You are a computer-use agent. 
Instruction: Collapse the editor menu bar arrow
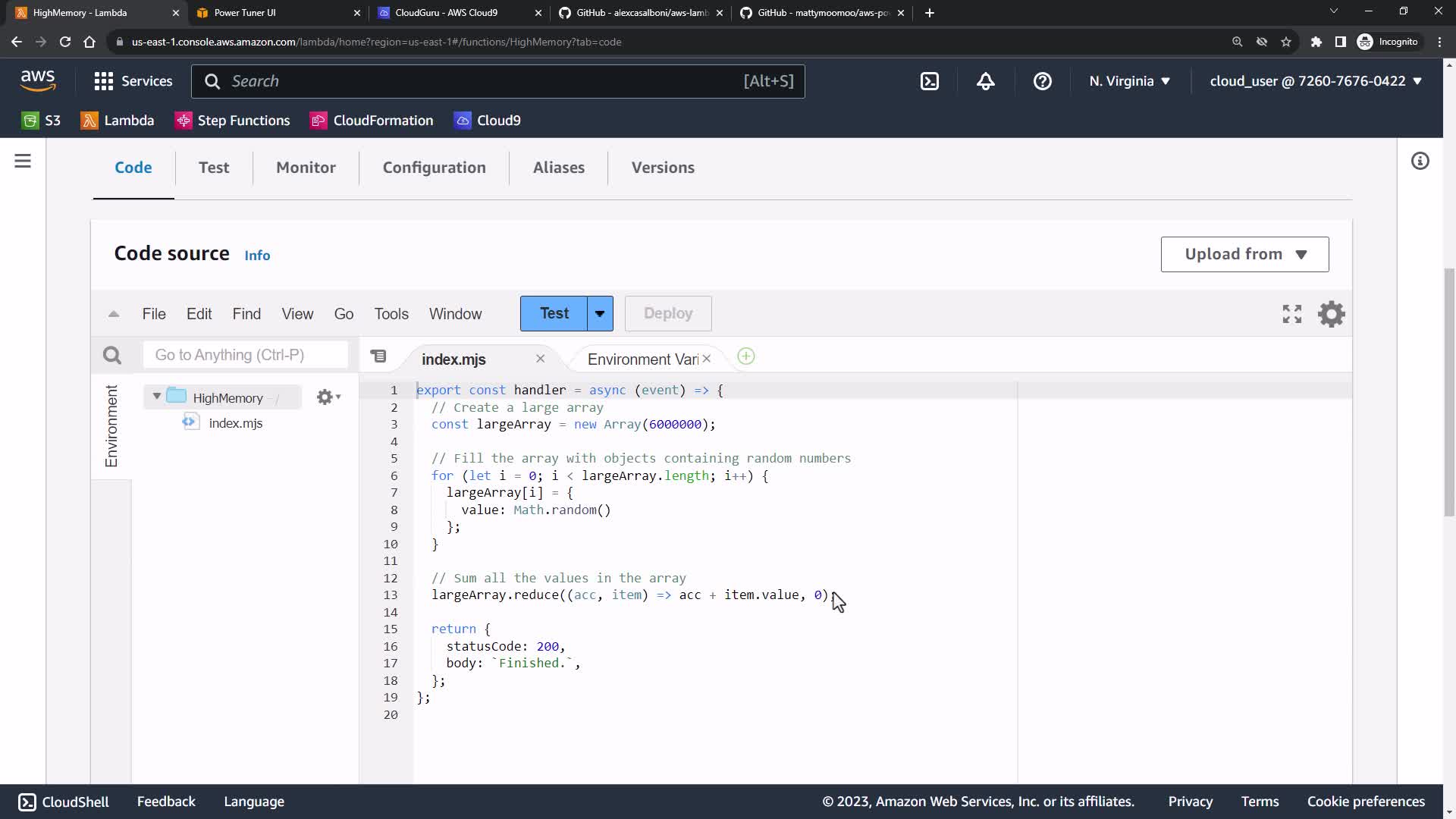coord(114,314)
